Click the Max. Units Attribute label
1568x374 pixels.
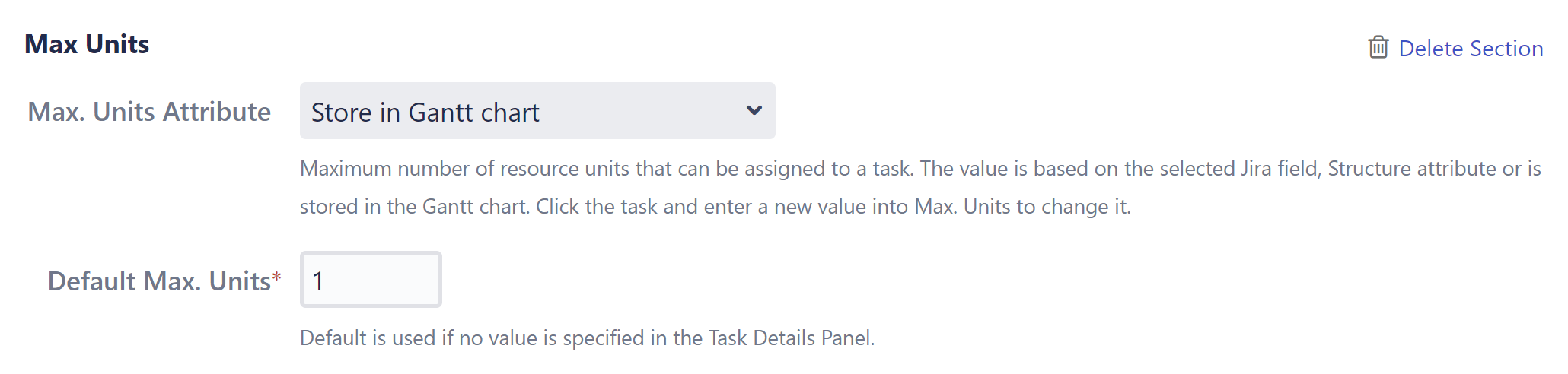149,112
